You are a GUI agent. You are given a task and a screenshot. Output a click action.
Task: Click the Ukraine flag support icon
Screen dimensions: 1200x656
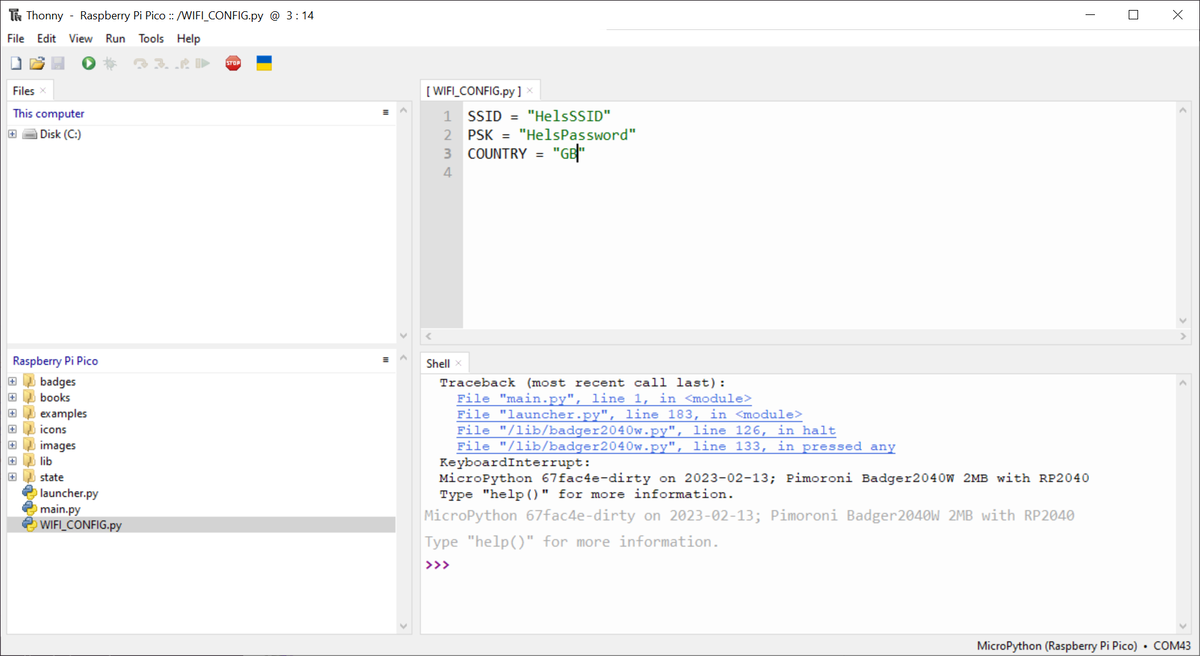tap(263, 62)
